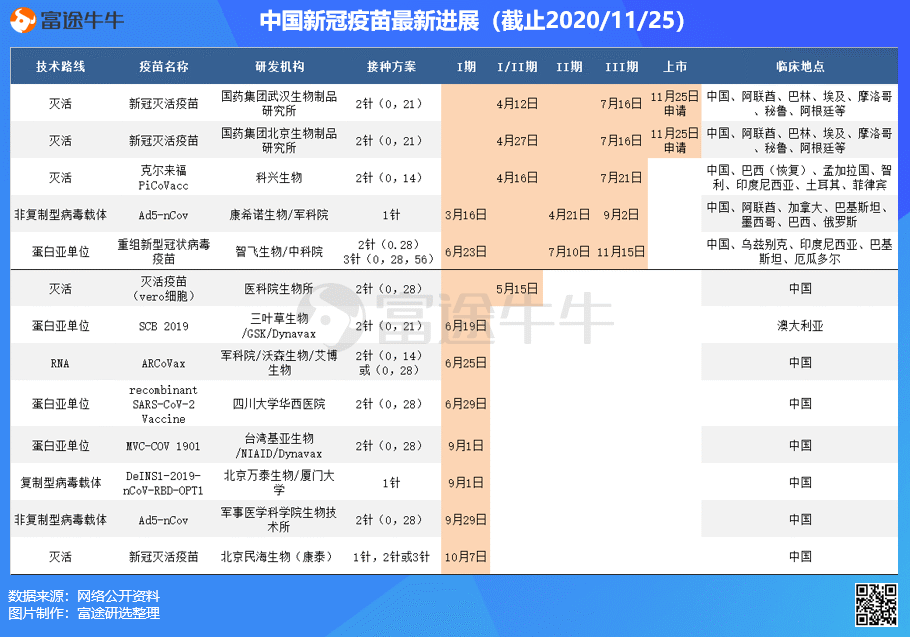Screen dimensions: 910x637
Task: Click the 3月16日 date cell
Action: pos(465,215)
